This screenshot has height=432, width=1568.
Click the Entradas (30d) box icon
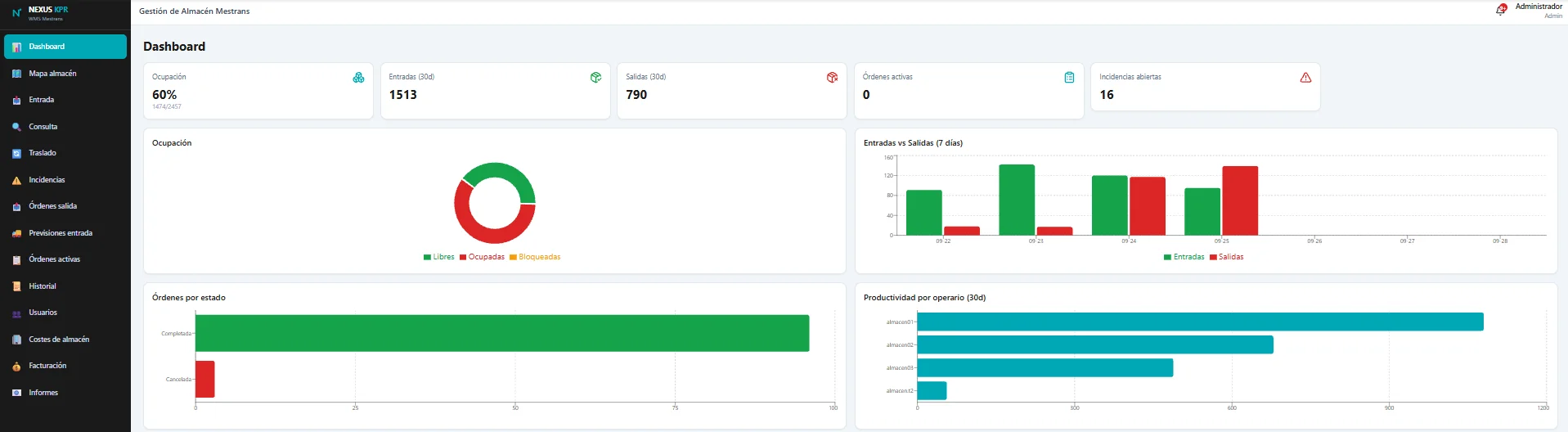point(595,77)
